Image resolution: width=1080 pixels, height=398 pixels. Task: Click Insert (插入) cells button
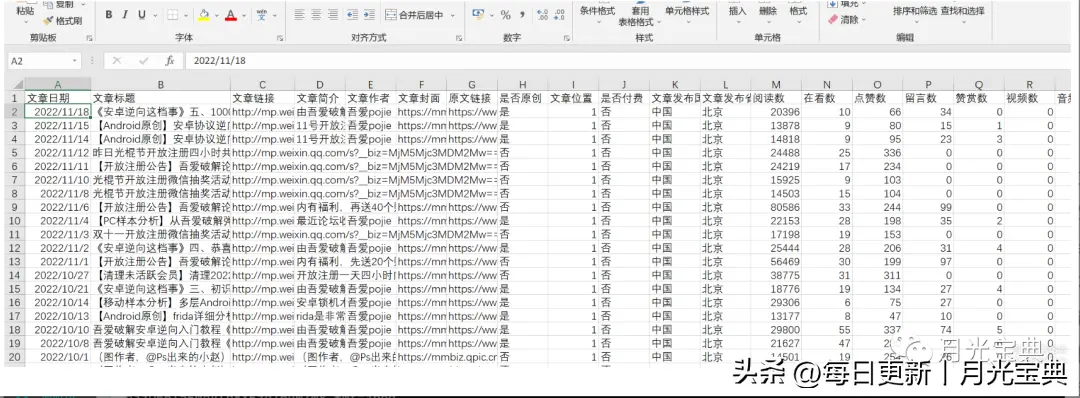pos(737,12)
